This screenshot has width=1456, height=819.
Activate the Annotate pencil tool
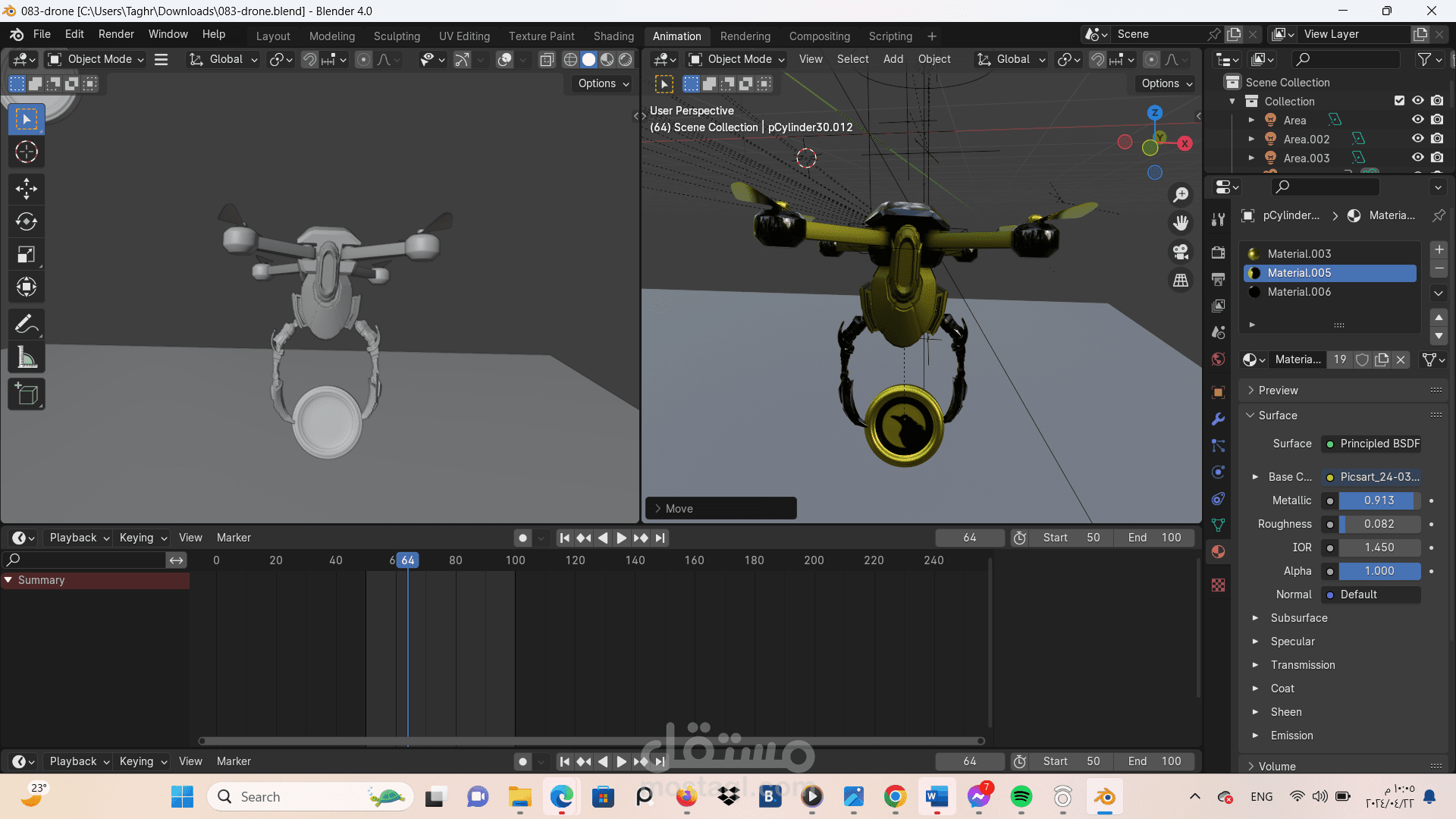click(x=27, y=325)
